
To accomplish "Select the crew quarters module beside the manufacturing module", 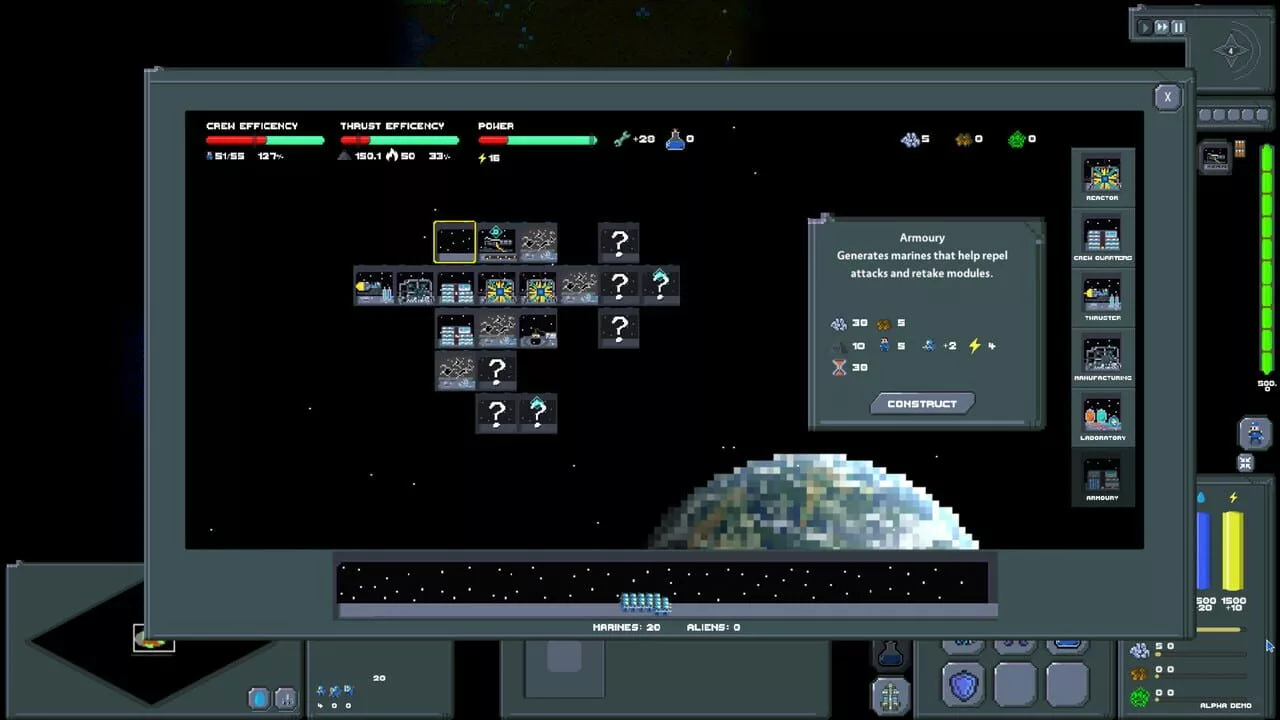I will click(456, 287).
